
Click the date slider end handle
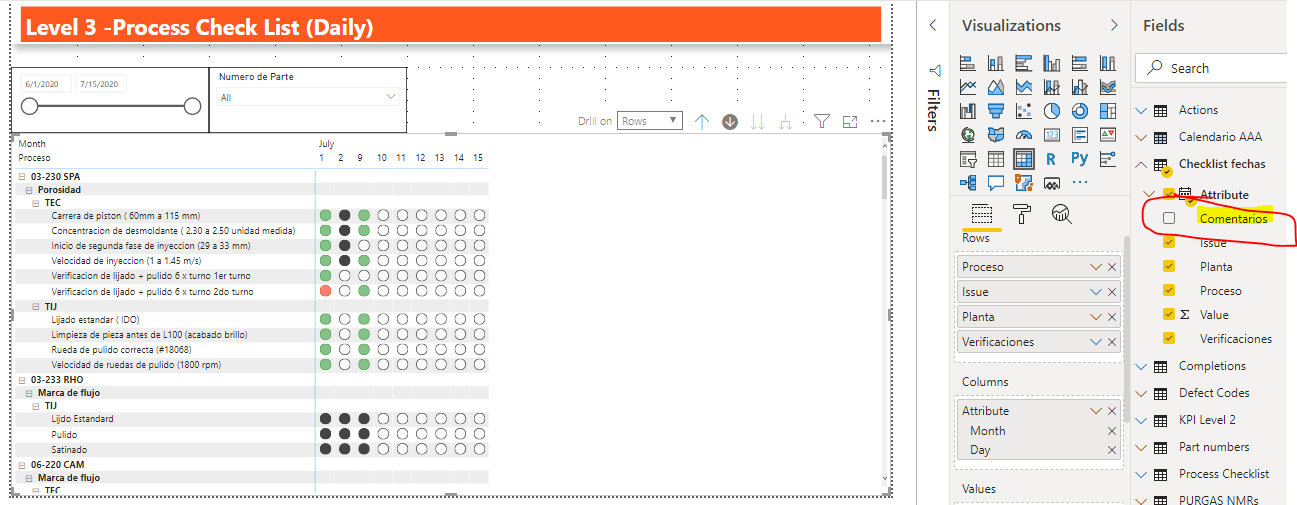[192, 107]
